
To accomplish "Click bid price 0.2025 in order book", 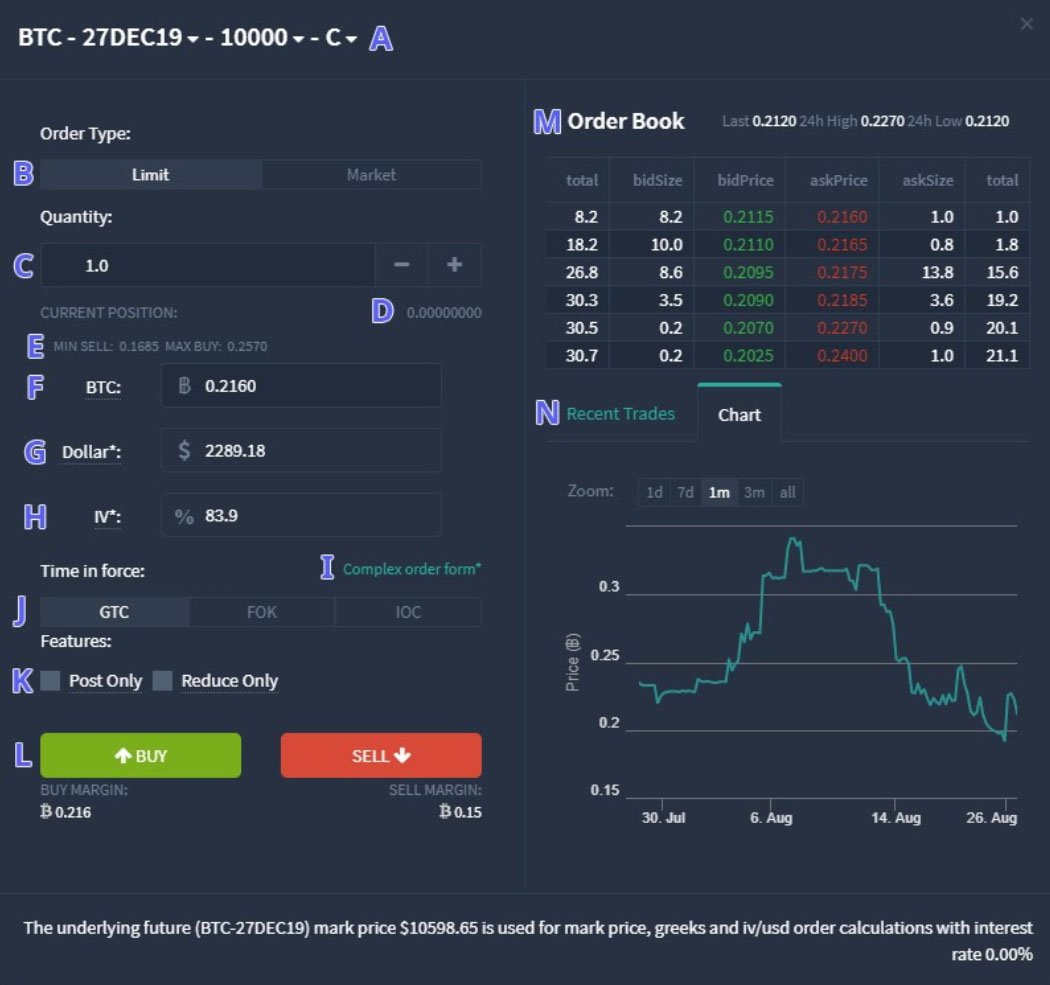I will pos(748,356).
